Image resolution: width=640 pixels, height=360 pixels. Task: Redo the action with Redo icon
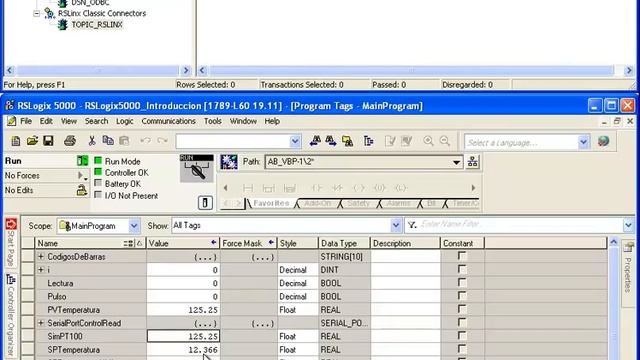(x=162, y=141)
